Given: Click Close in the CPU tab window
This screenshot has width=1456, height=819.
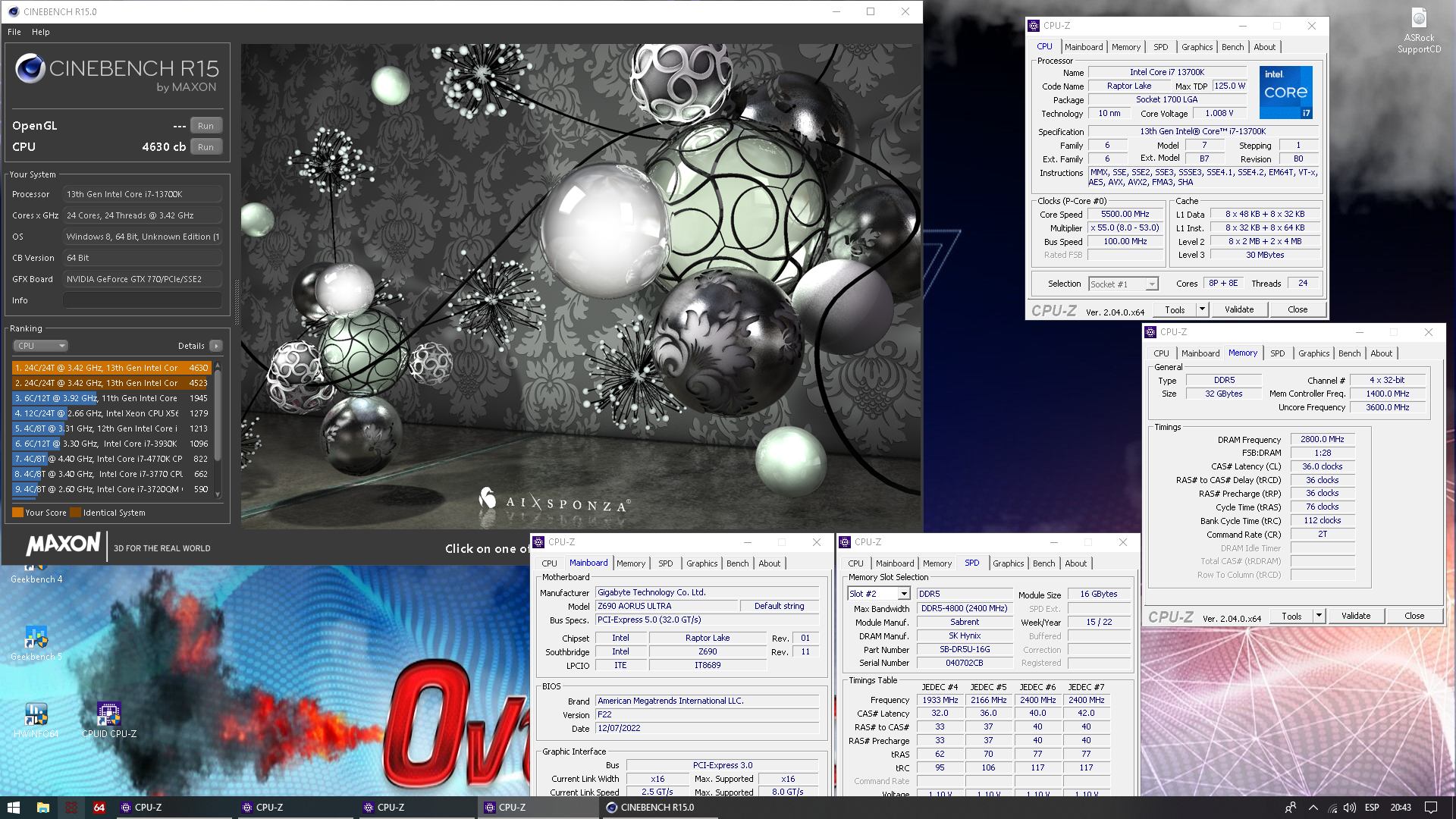Looking at the screenshot, I should 1297,309.
